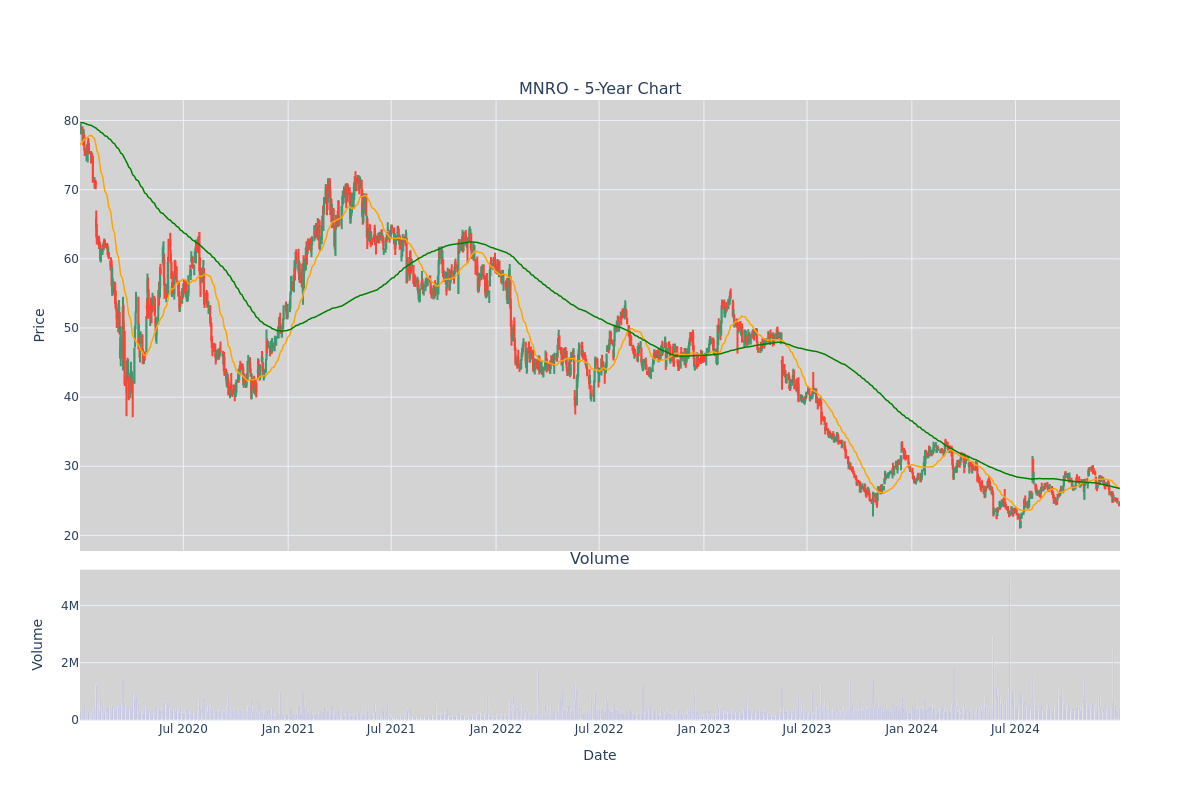
Task: Select the "Jan 2023" date tick
Action: (704, 729)
